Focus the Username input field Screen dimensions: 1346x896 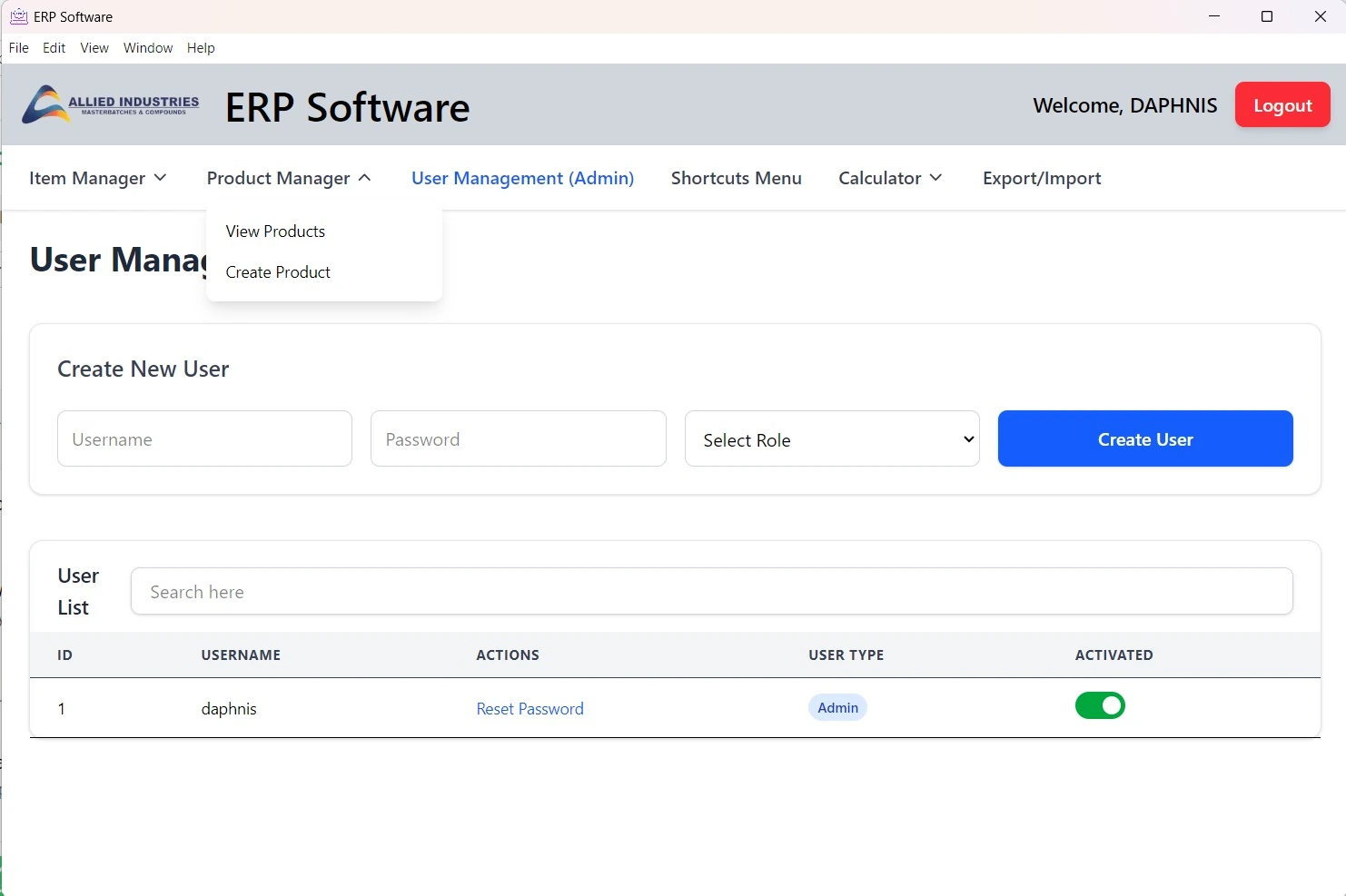pyautogui.click(x=204, y=438)
